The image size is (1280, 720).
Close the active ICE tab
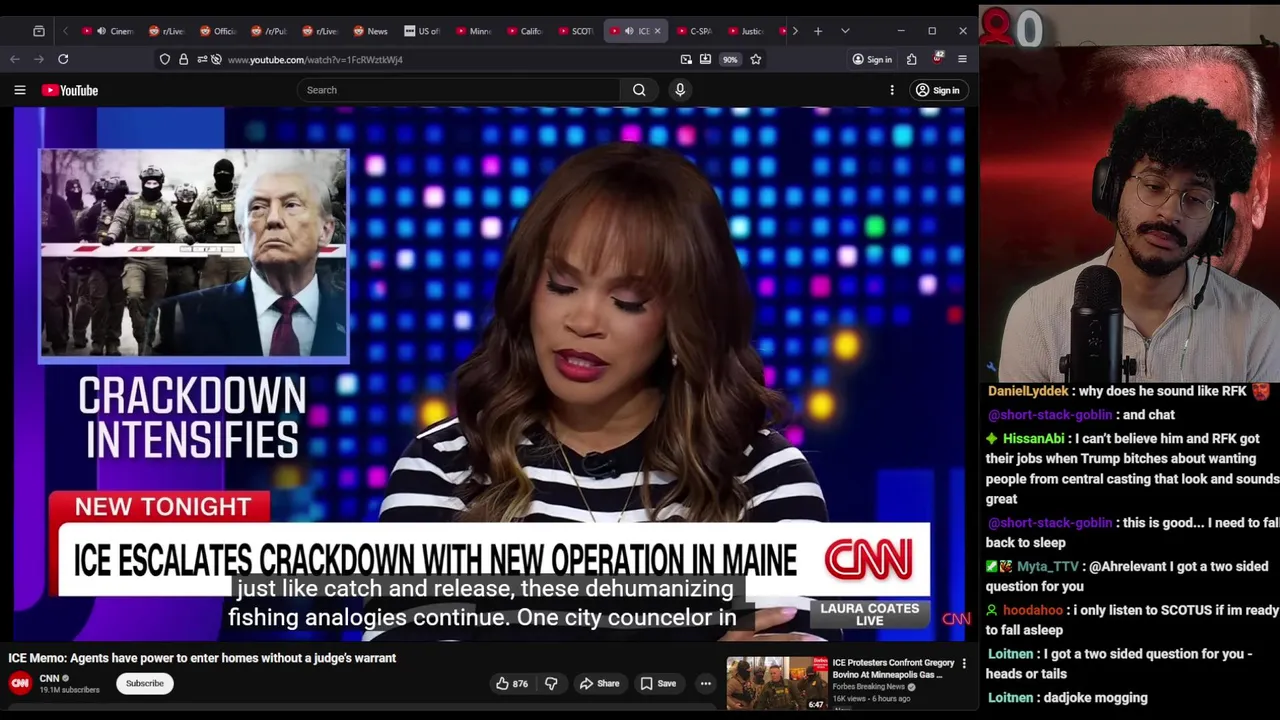657,31
